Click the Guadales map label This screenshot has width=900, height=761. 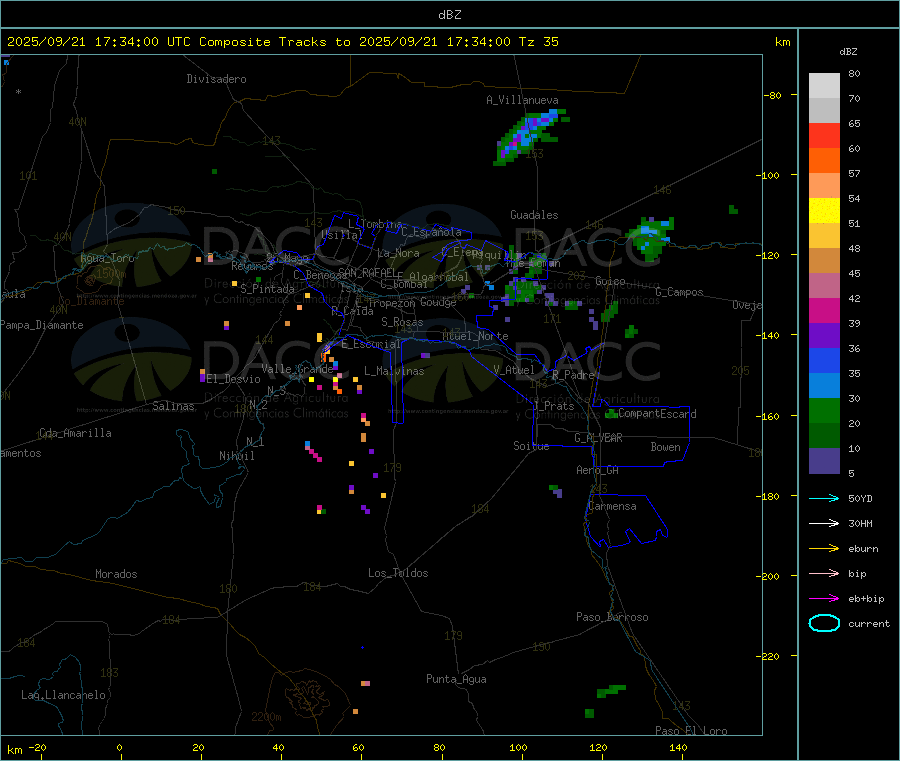point(534,215)
